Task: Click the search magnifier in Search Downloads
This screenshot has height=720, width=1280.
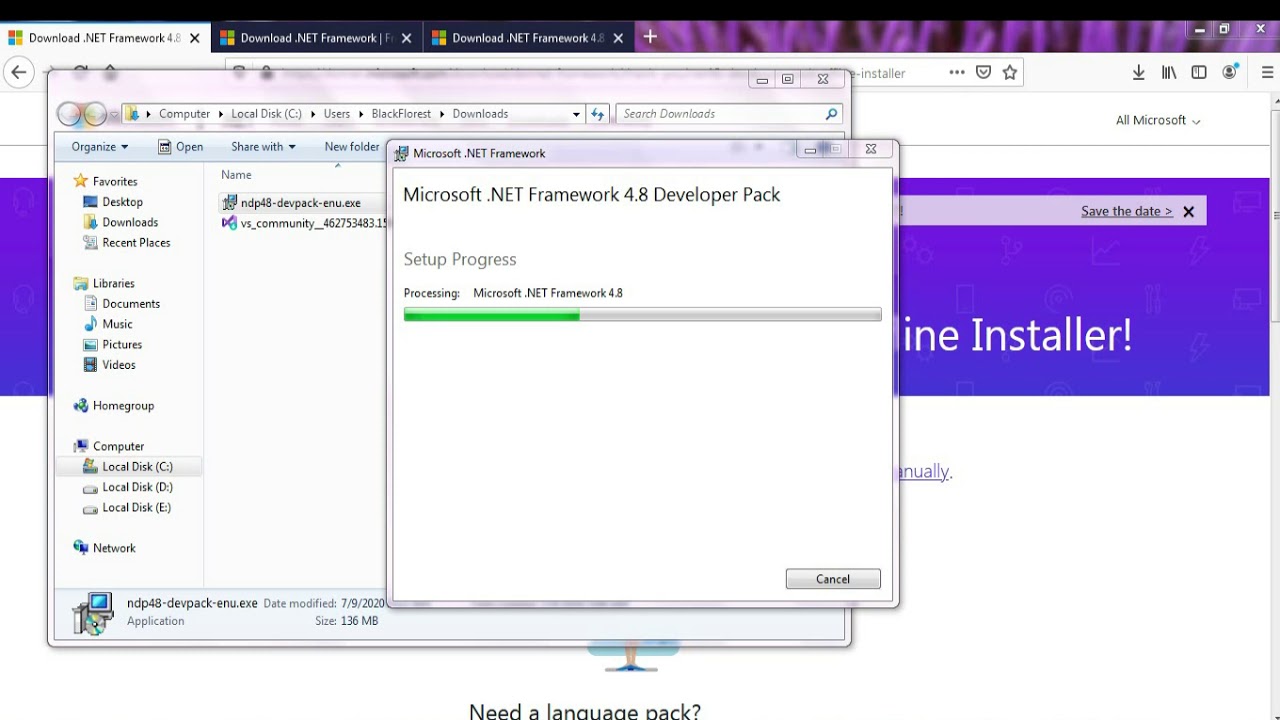Action: click(x=831, y=114)
